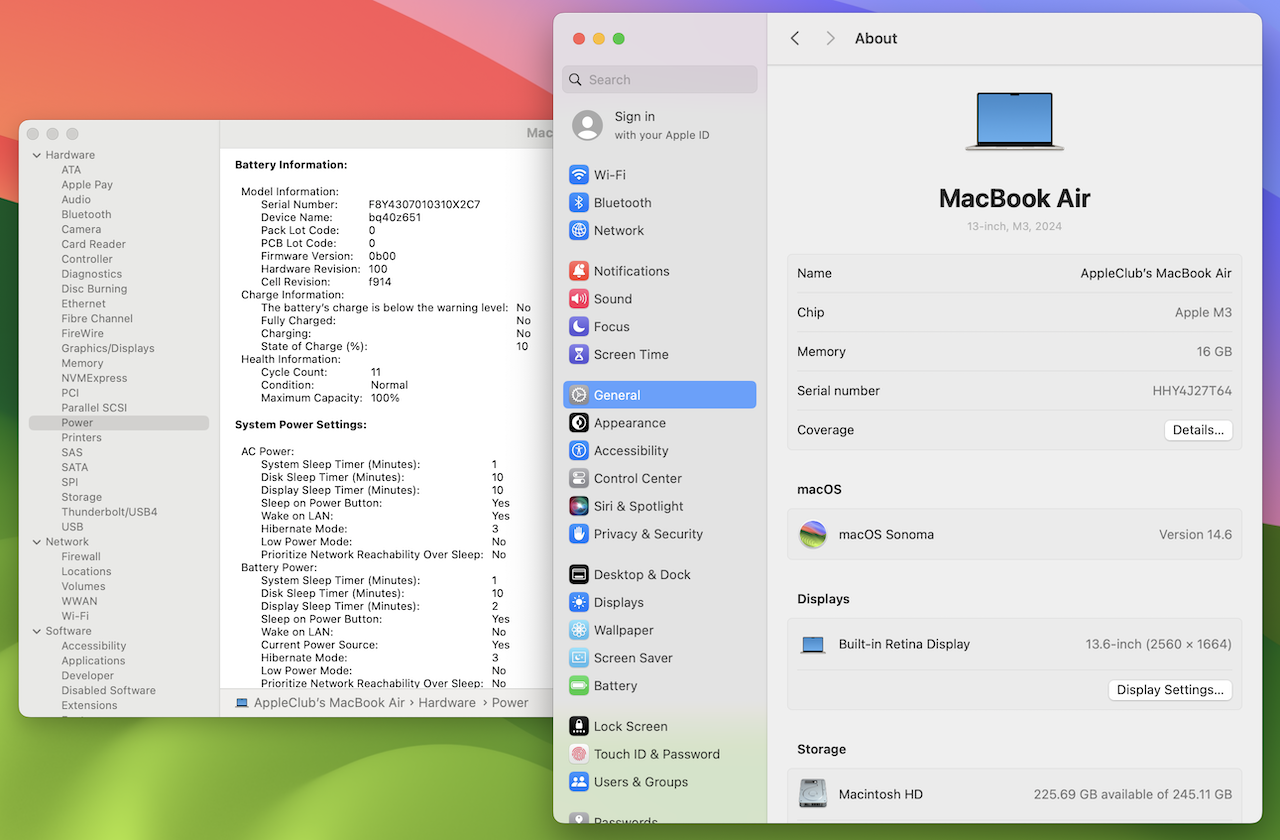Open Bluetooth settings icon in sidebar
Viewport: 1280px width, 840px height.
[x=579, y=203]
